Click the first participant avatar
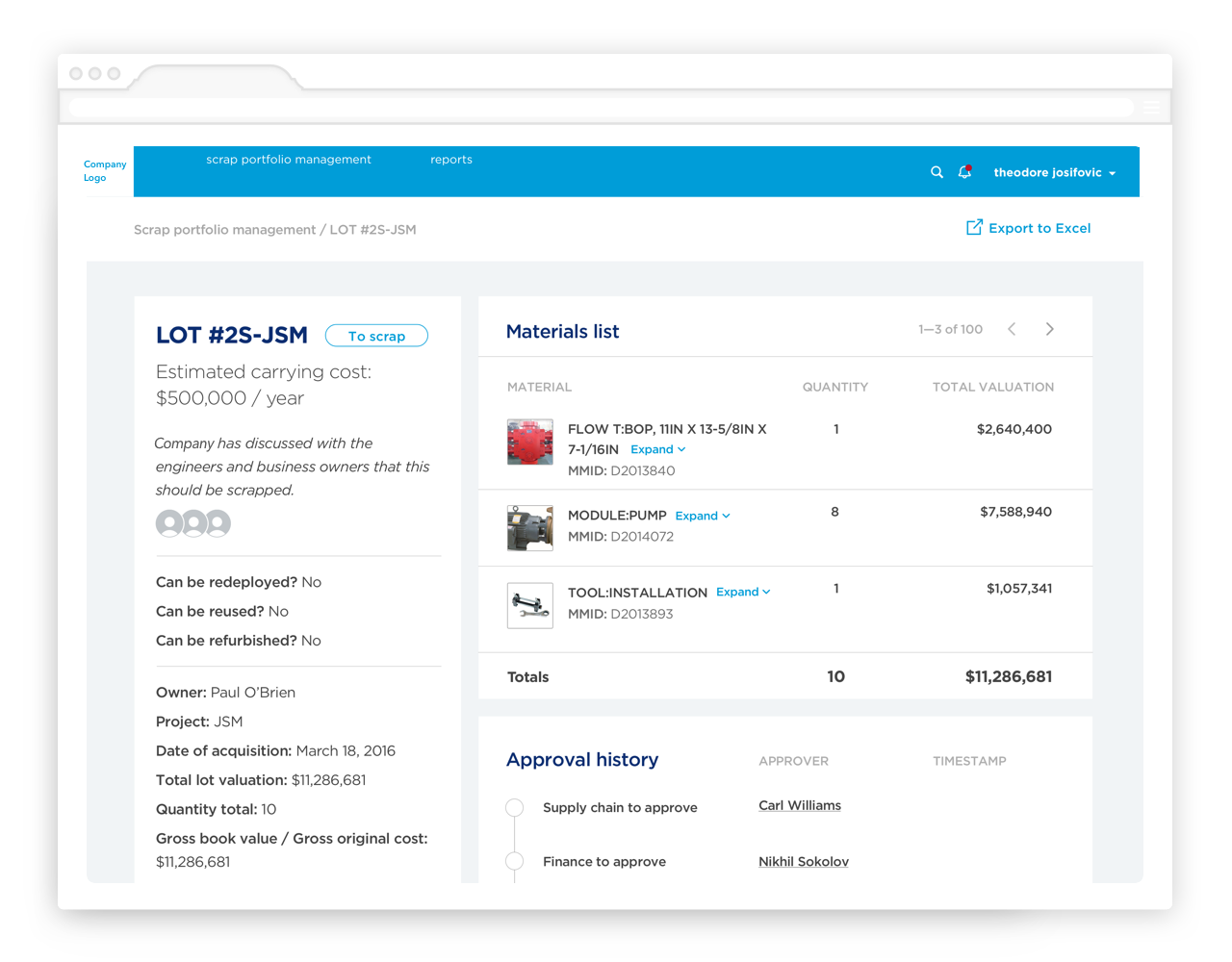1232x962 pixels. tap(169, 523)
